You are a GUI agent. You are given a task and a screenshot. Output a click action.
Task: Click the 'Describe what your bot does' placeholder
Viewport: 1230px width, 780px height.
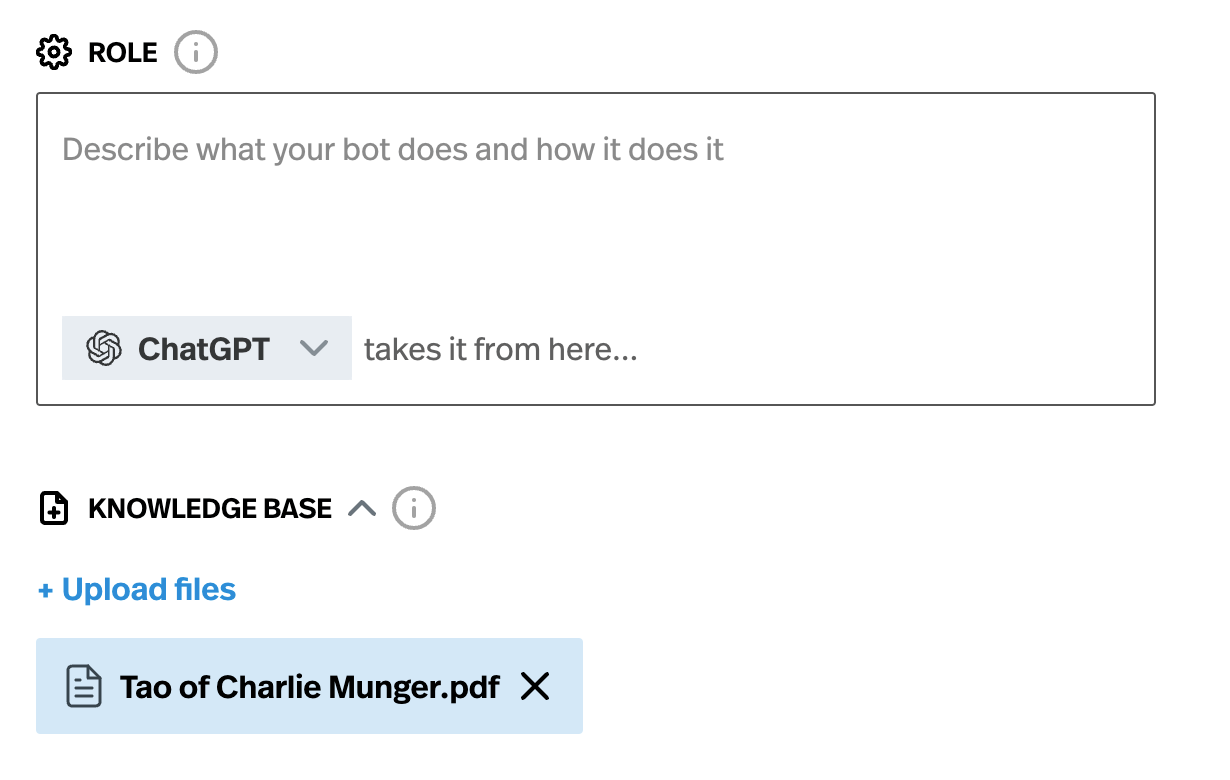(x=393, y=150)
